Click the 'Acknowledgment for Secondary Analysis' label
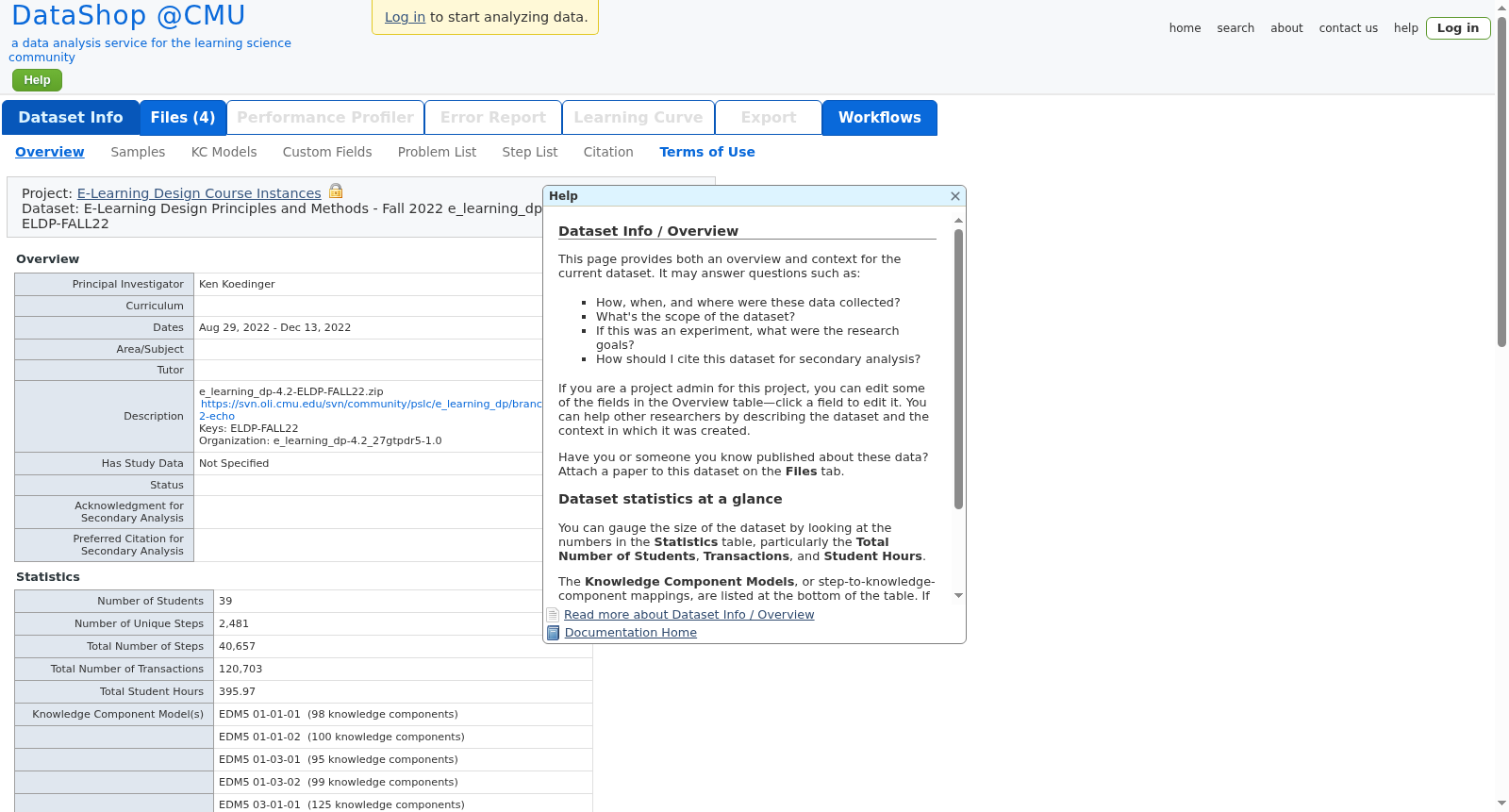 click(x=129, y=512)
